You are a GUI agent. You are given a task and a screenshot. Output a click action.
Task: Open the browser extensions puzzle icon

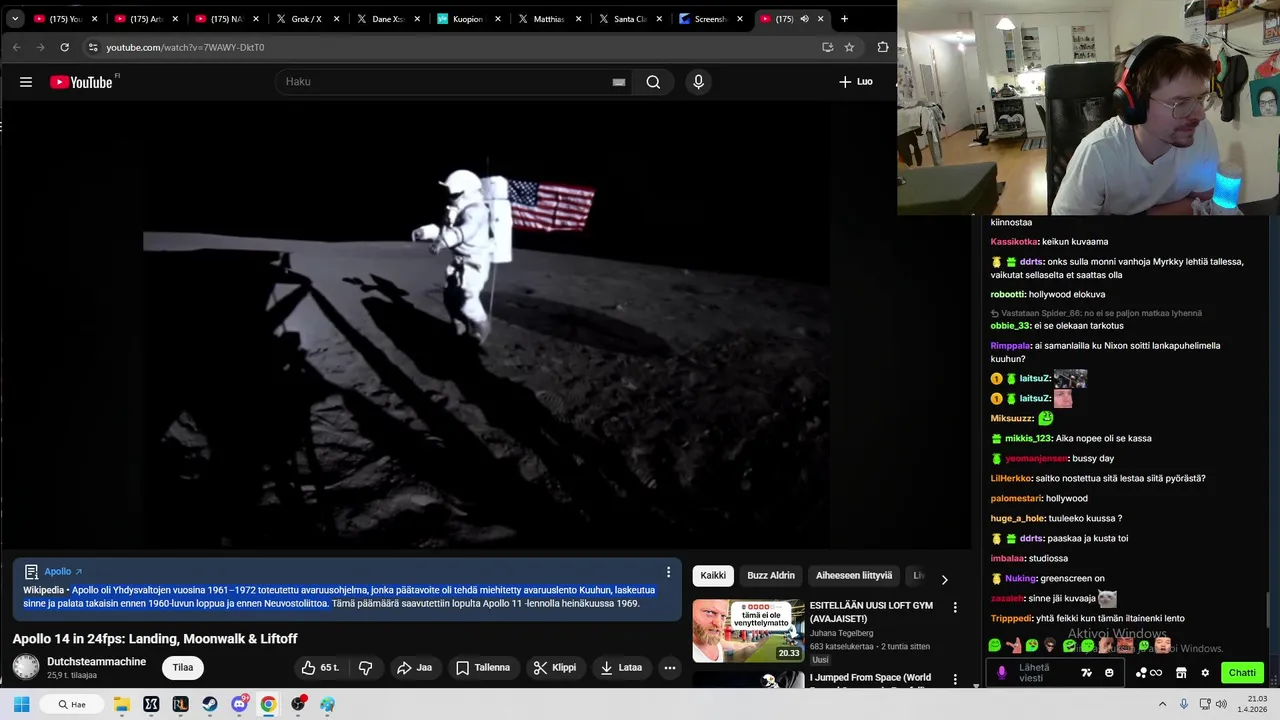(x=883, y=47)
